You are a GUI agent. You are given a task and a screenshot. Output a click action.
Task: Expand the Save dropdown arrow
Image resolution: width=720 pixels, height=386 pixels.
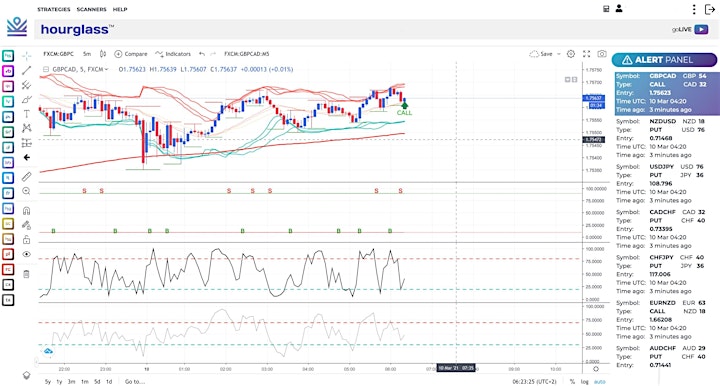coord(559,54)
